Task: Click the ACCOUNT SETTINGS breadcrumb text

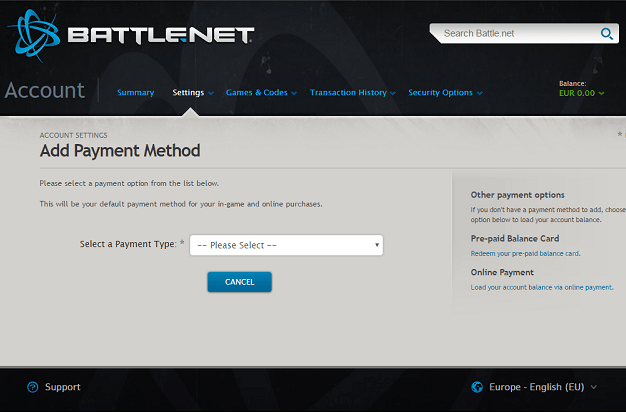Action: pyautogui.click(x=73, y=135)
